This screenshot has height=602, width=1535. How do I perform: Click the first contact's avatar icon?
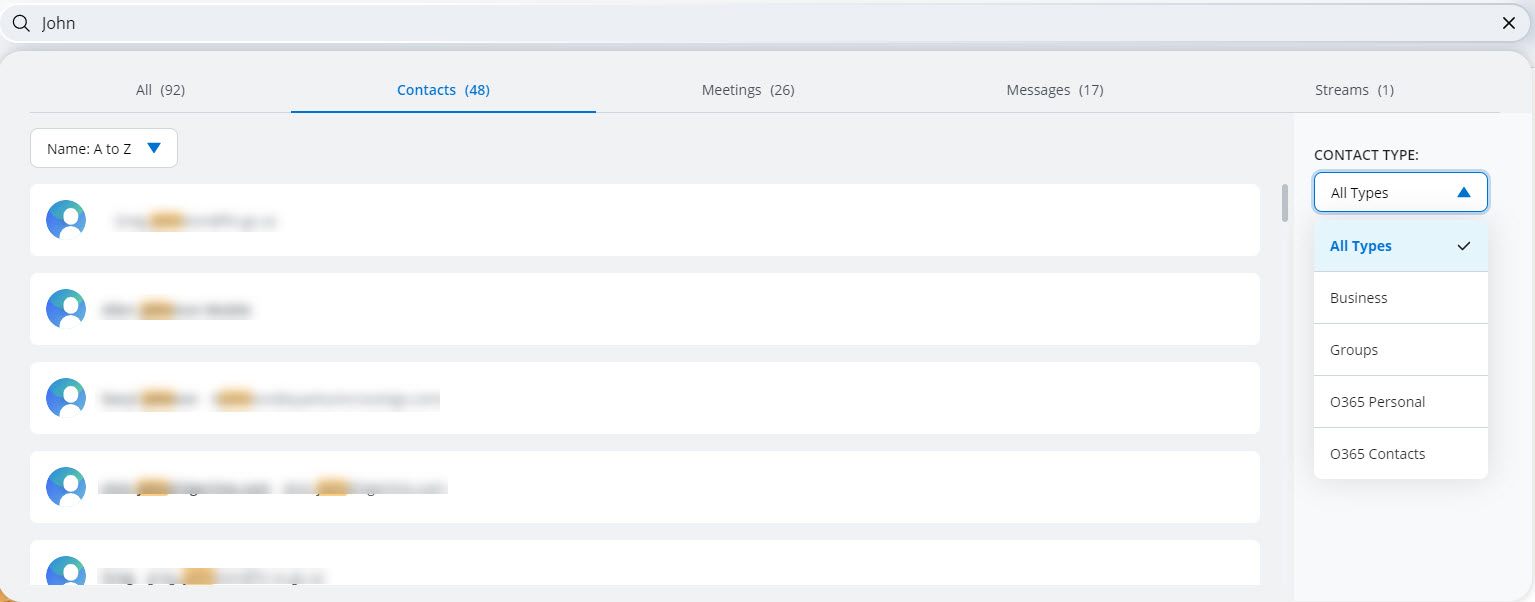(66, 220)
